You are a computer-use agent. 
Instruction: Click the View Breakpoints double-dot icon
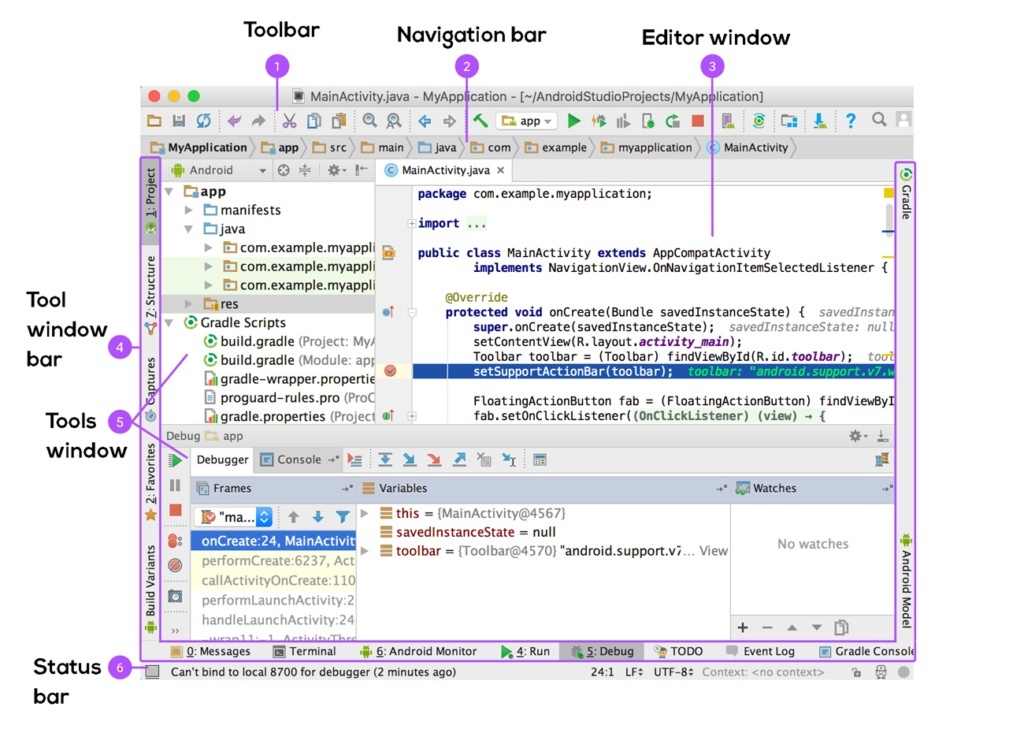click(175, 540)
